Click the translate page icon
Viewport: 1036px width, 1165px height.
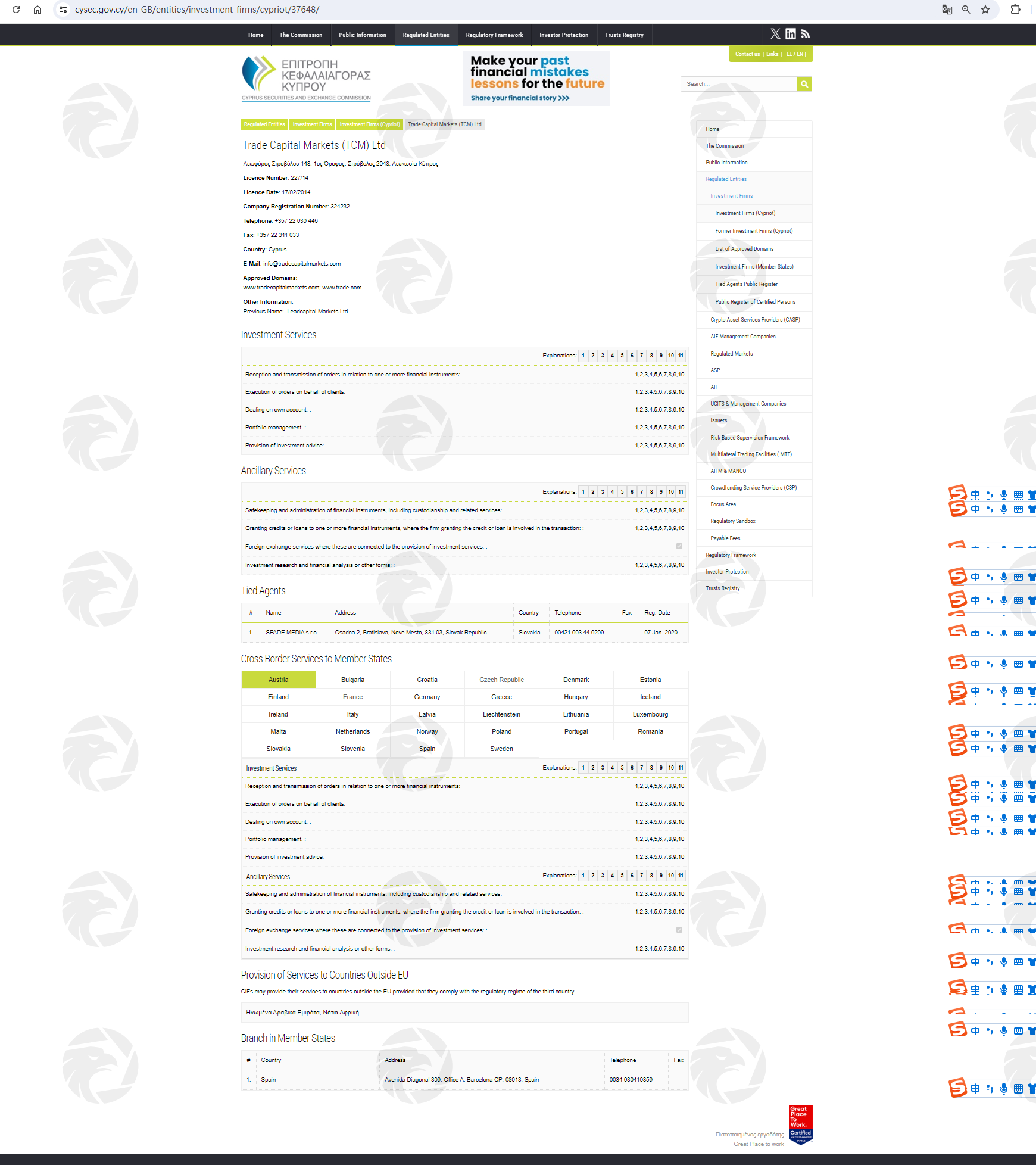pos(947,10)
